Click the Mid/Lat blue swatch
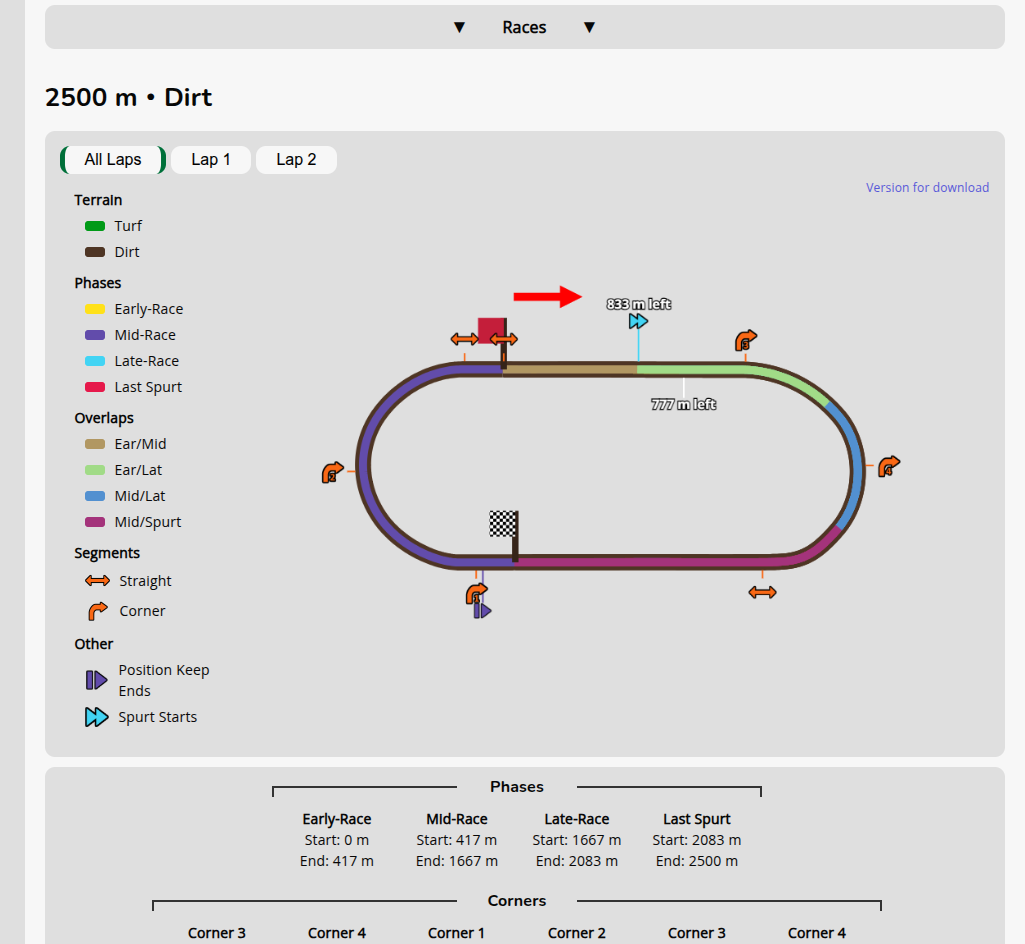 (x=95, y=496)
